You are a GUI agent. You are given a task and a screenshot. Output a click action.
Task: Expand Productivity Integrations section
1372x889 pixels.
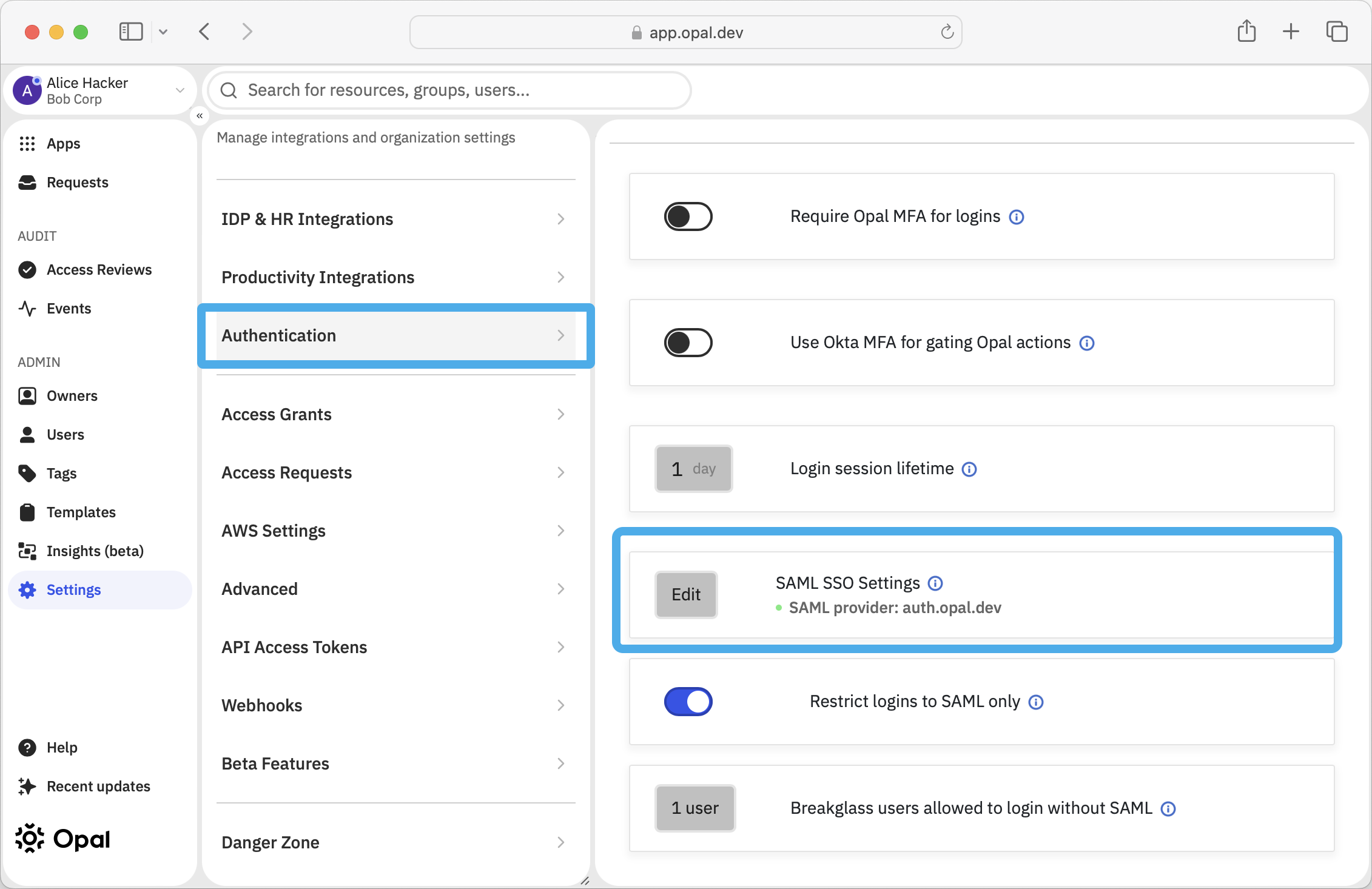tap(395, 277)
